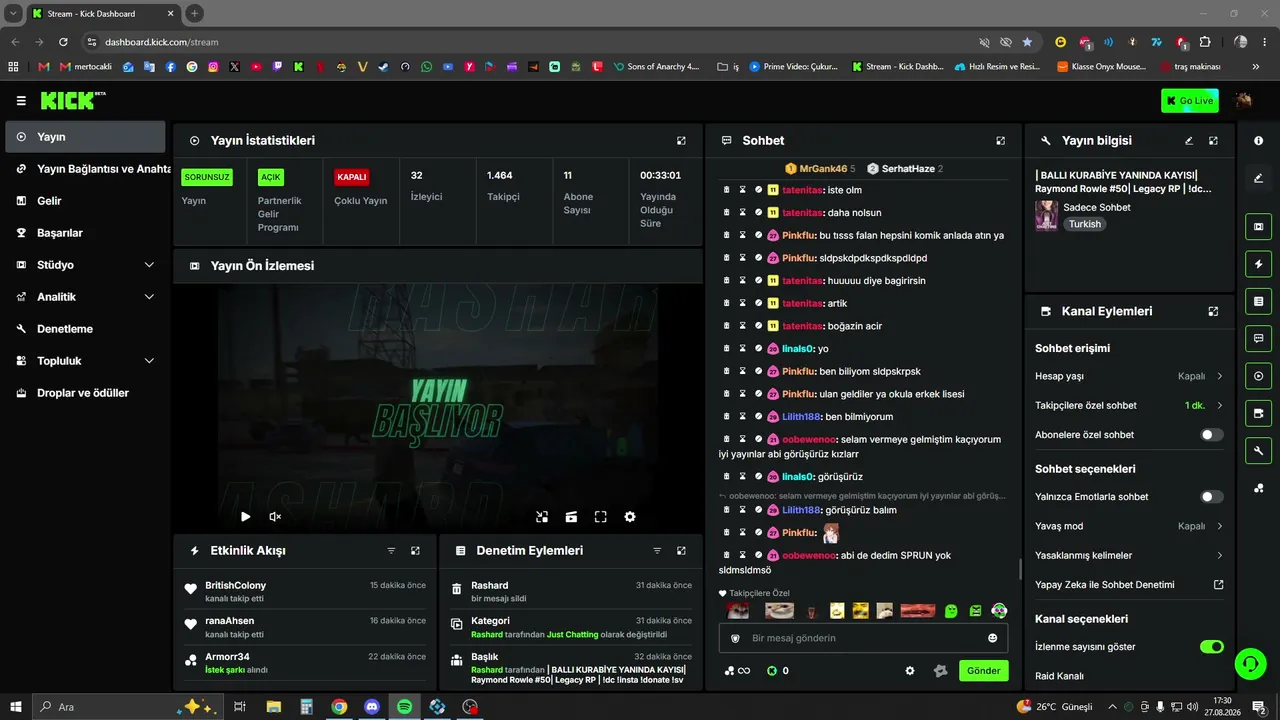Filter the Denetim Eylemleri list
Image resolution: width=1280 pixels, height=720 pixels.
[657, 551]
